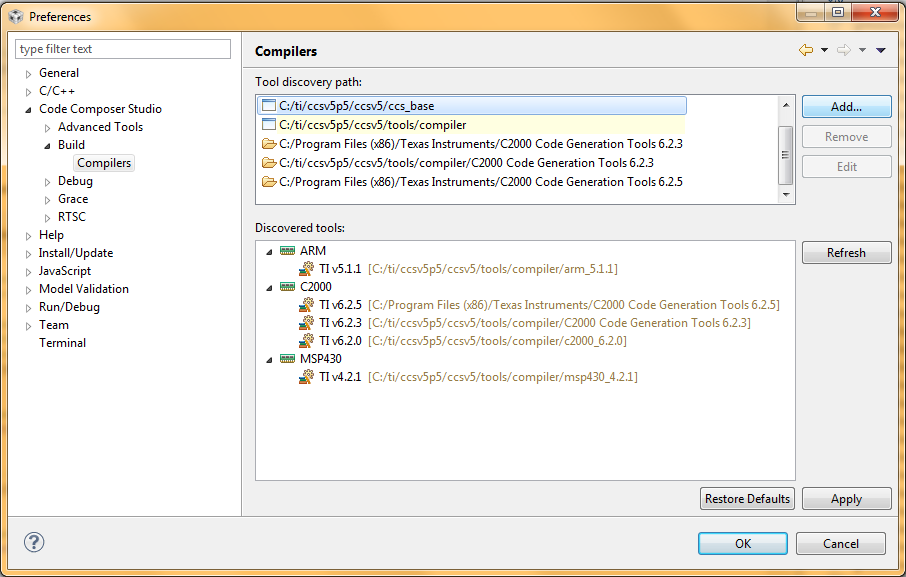Click the discovery path list scroll-down arrow
Screen dimensions: 906x577
tap(785, 195)
